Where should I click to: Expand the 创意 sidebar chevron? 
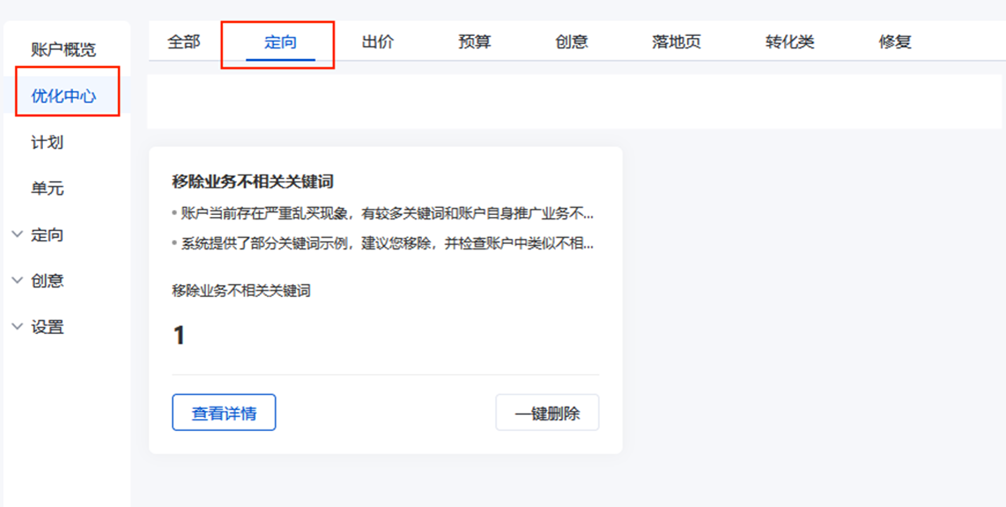click(17, 280)
